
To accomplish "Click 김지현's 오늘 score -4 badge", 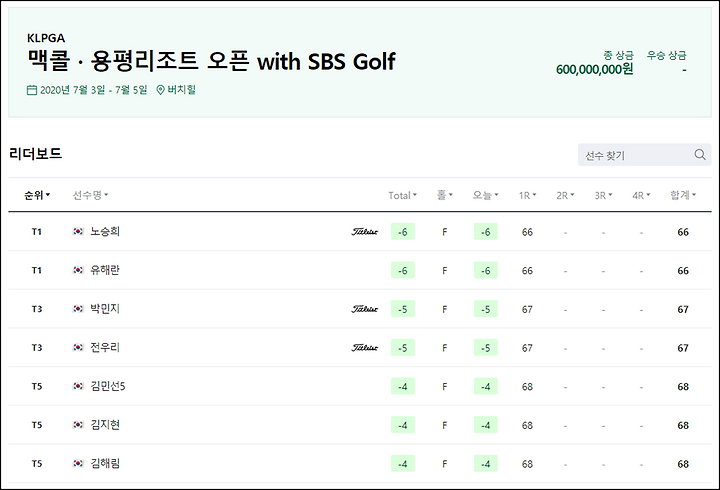I will click(x=486, y=425).
